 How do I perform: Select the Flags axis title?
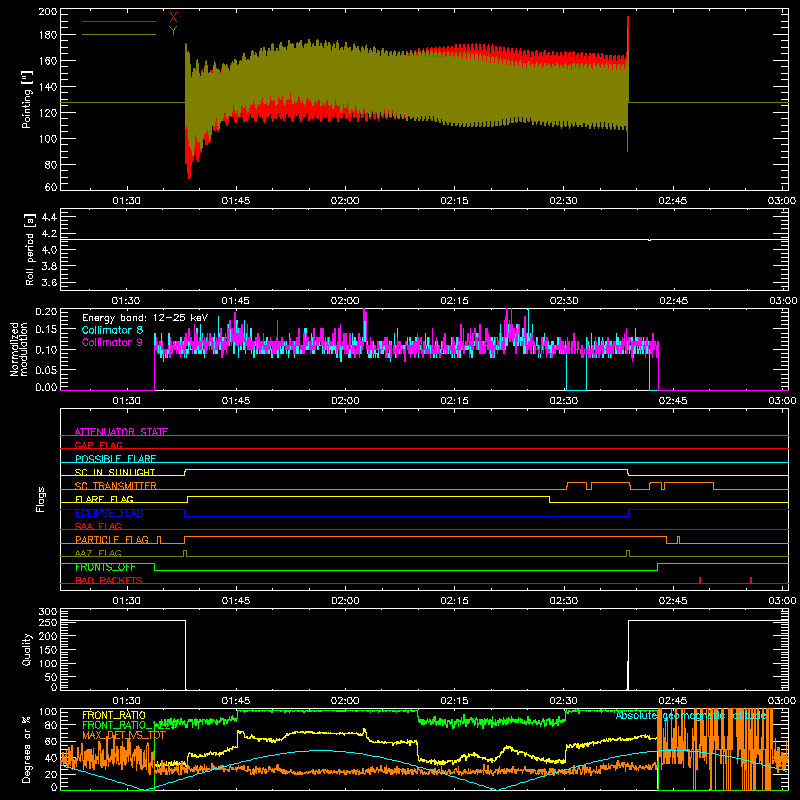(x=41, y=499)
